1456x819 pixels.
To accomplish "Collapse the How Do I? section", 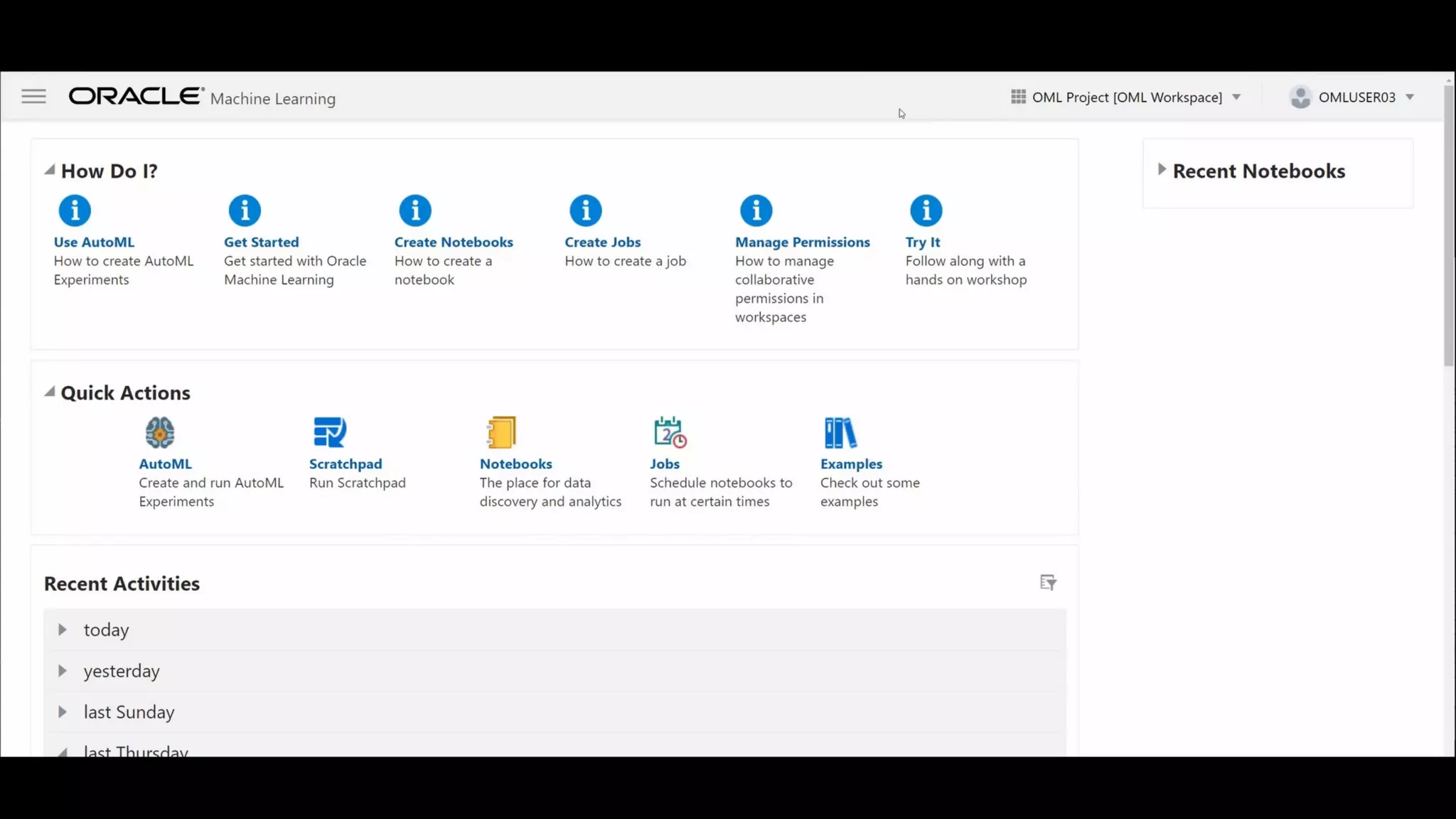I will click(50, 170).
